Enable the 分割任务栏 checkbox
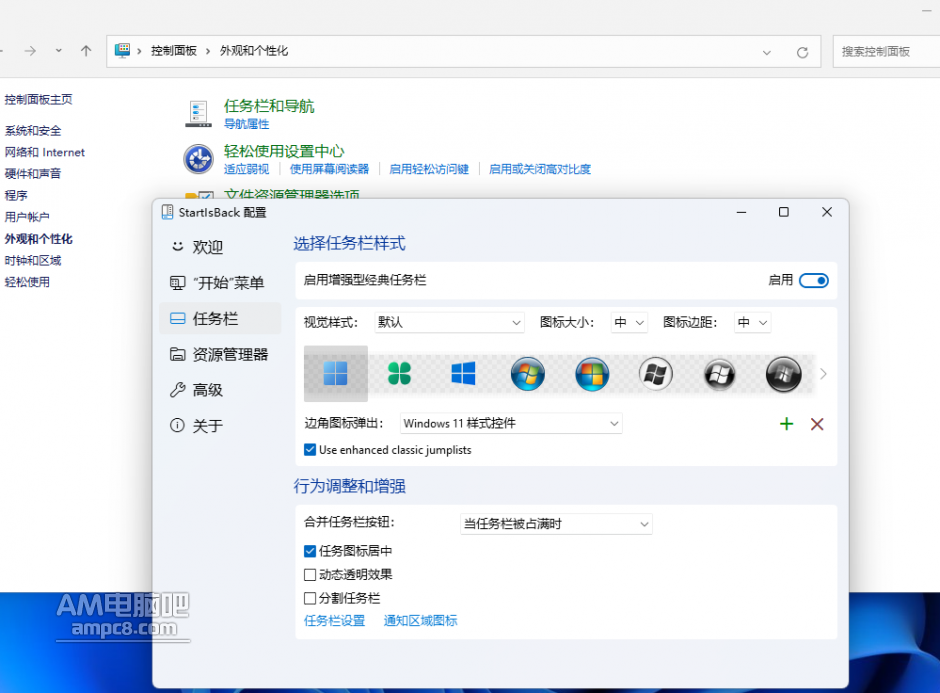 pos(310,598)
